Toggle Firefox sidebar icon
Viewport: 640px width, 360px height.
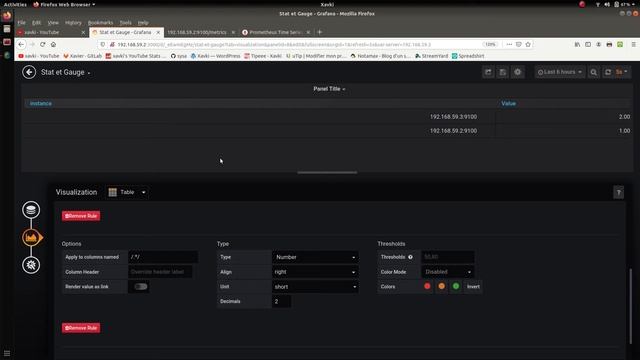(588, 44)
